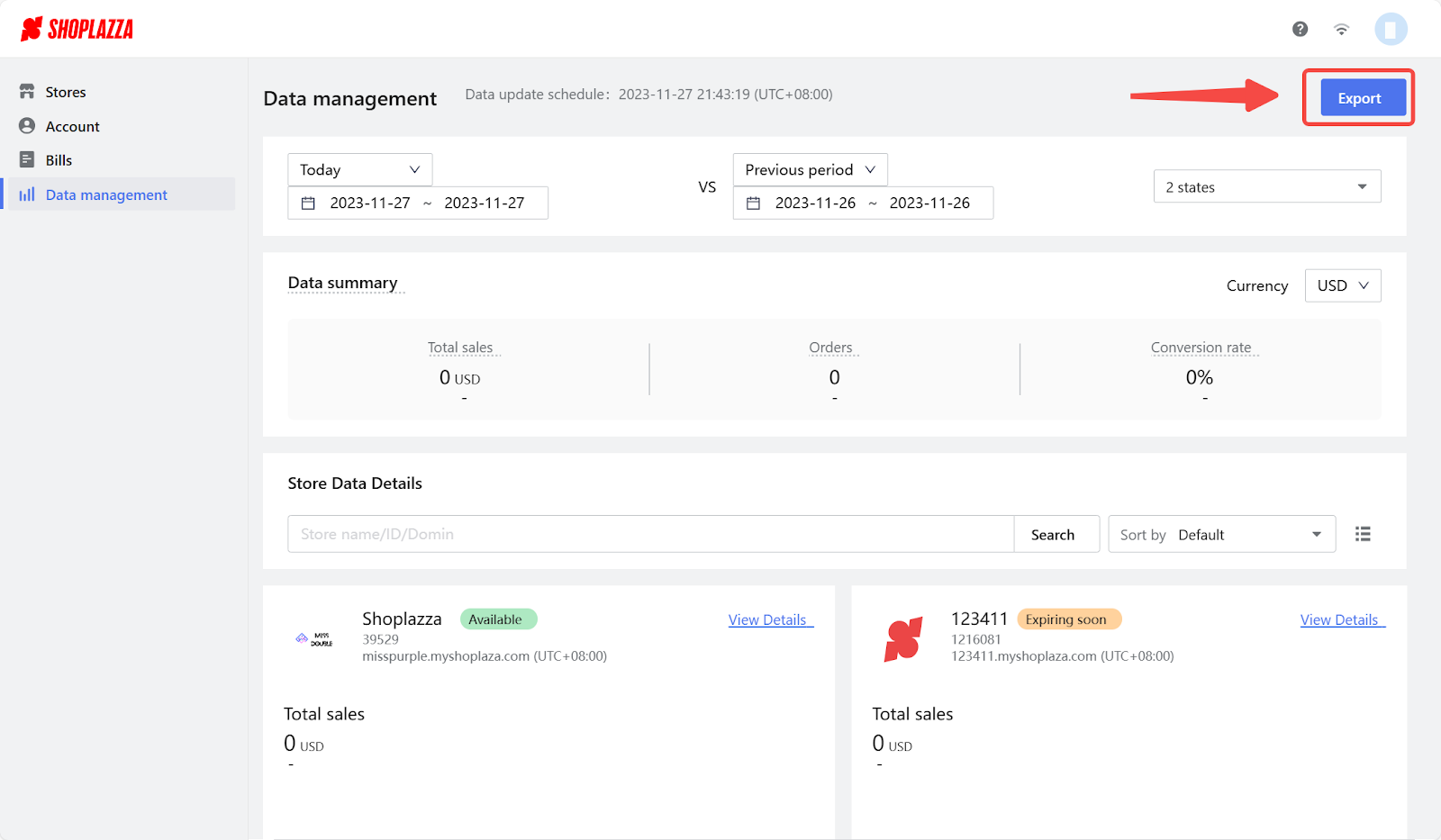Click store ID 1216081
This screenshot has width=1441, height=840.
(976, 639)
